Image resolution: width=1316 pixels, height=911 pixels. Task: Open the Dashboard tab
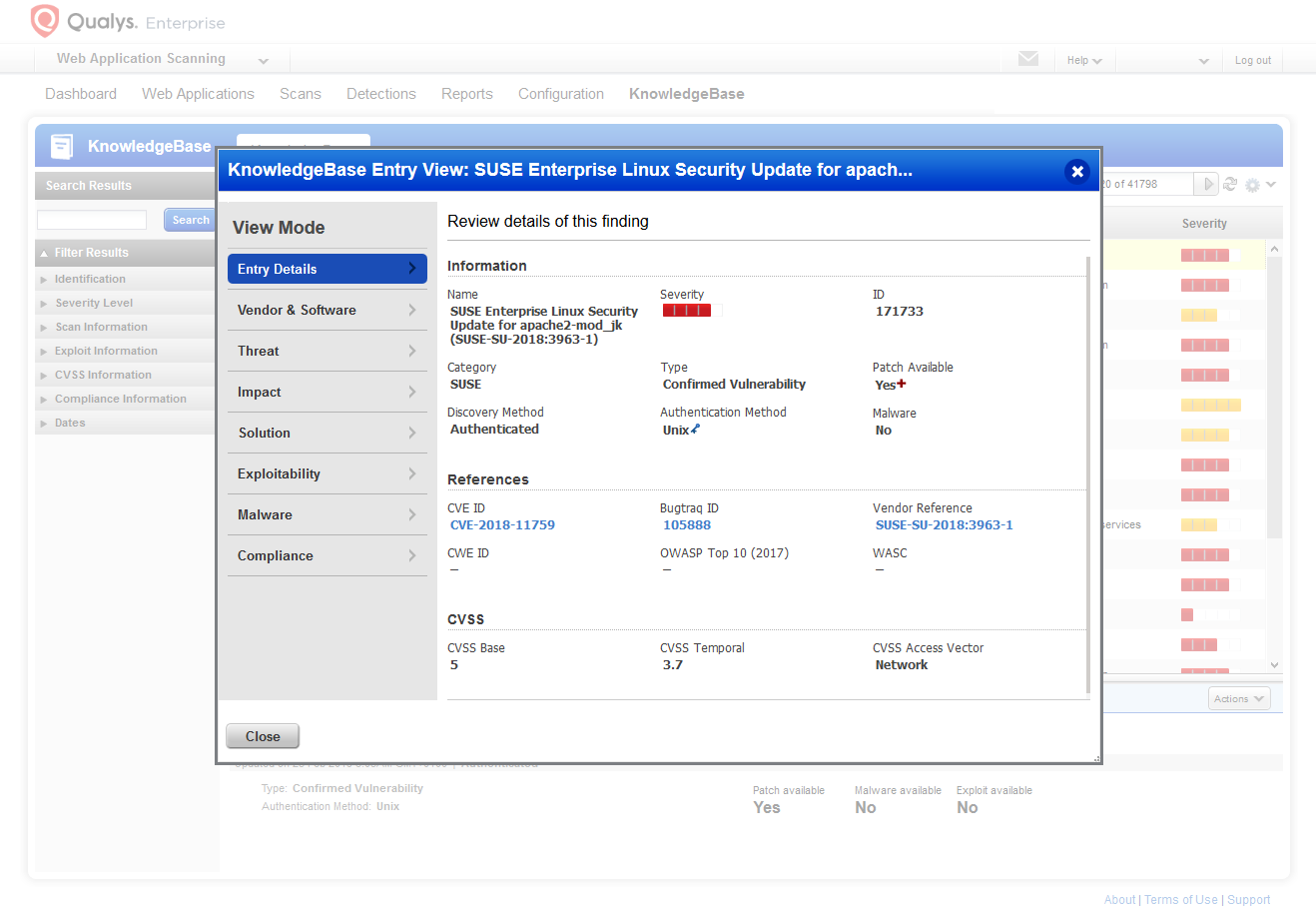pos(81,94)
